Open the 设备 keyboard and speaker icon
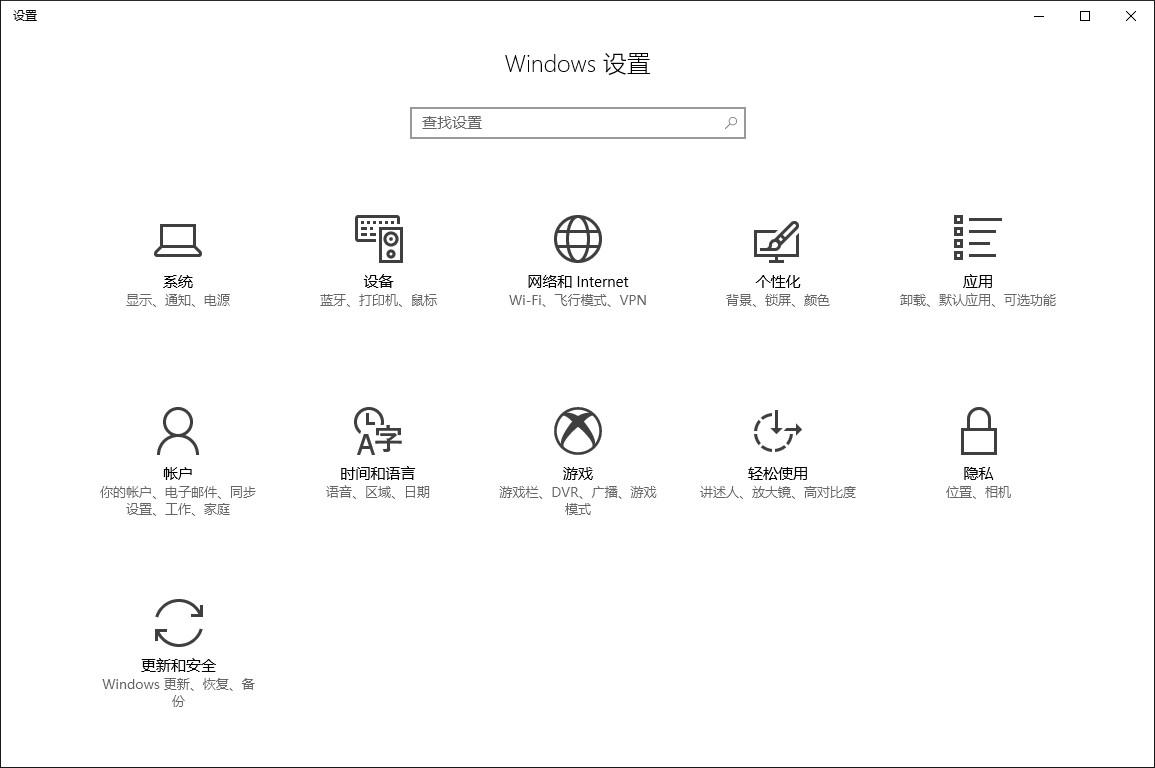 coord(379,239)
